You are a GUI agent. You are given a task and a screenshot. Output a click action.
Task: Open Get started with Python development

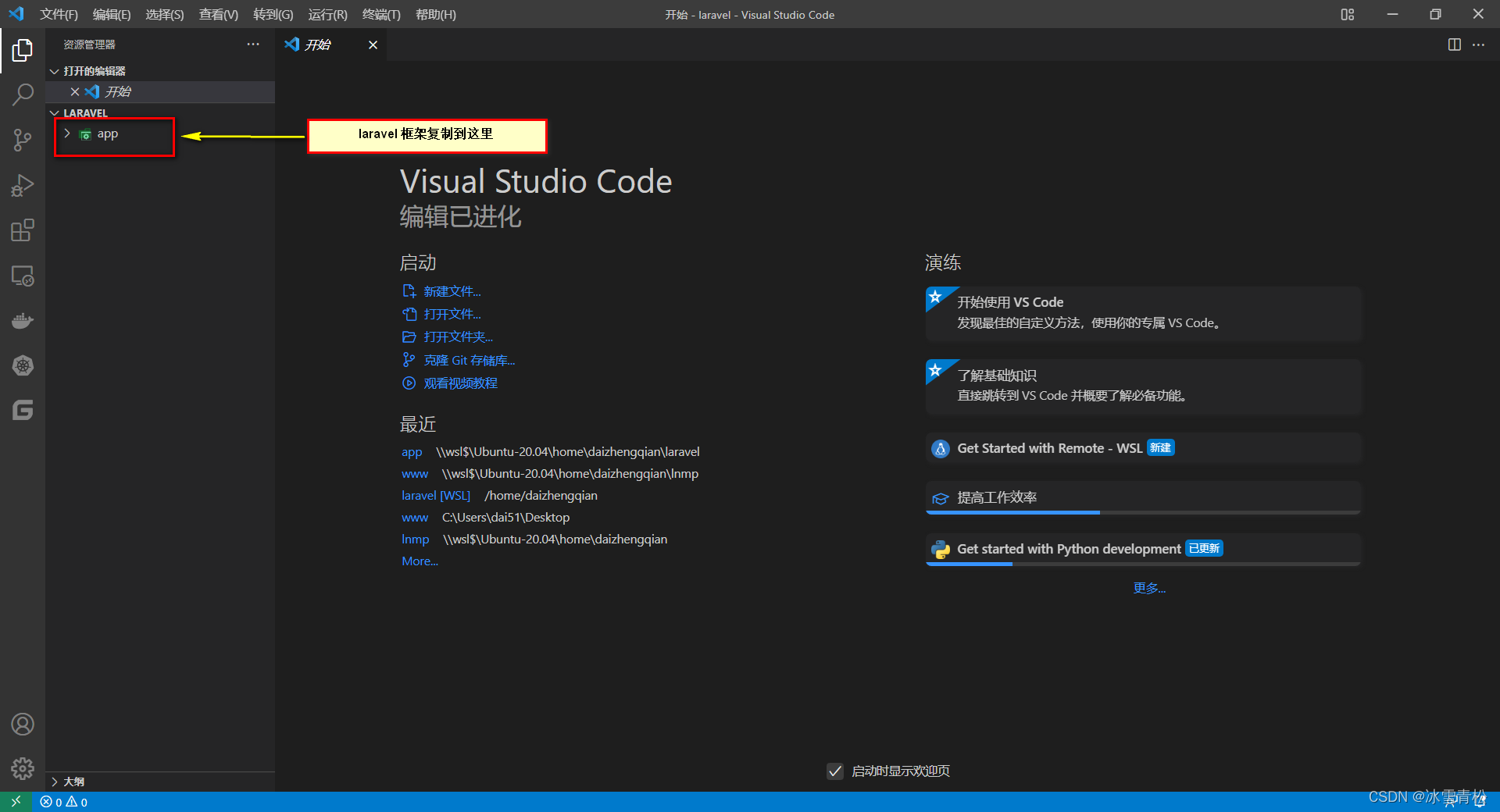tap(1144, 550)
